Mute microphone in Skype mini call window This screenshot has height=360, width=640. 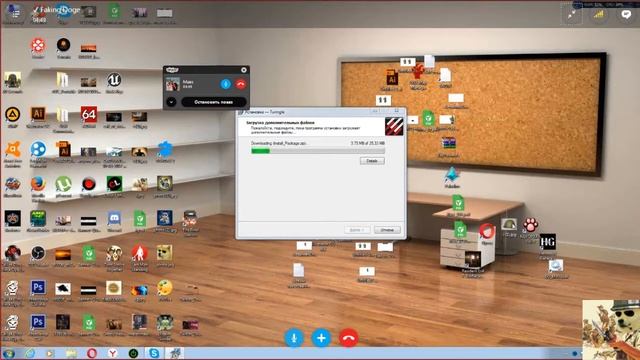pos(225,84)
